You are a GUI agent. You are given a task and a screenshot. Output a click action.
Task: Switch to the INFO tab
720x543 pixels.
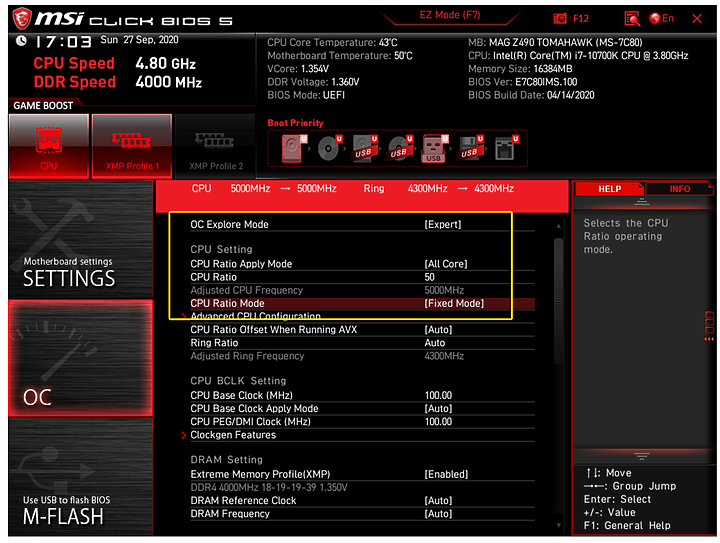679,189
